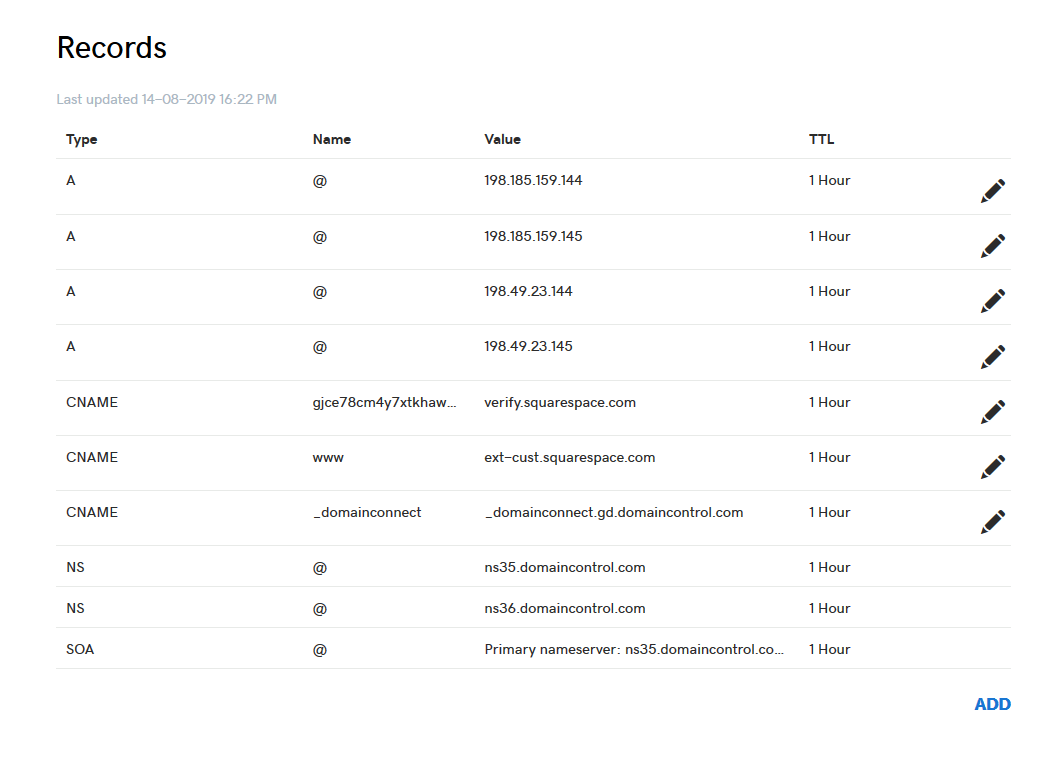This screenshot has height=762, width=1061.
Task: Edit the A record 198.185.159.145
Action: pyautogui.click(x=993, y=246)
